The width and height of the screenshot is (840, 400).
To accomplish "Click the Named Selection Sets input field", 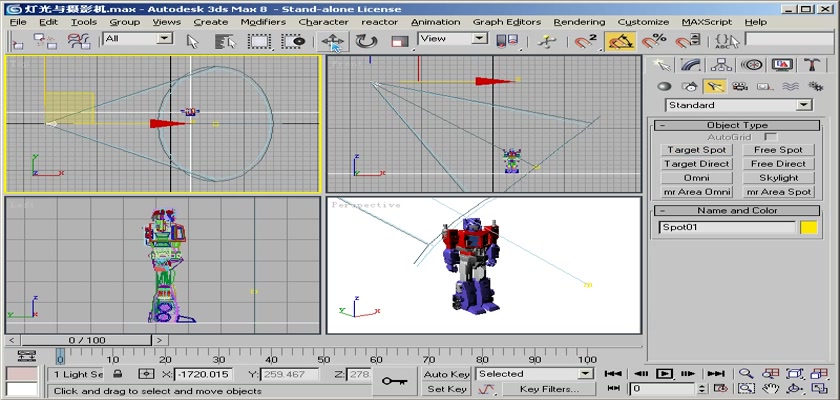I will point(789,39).
